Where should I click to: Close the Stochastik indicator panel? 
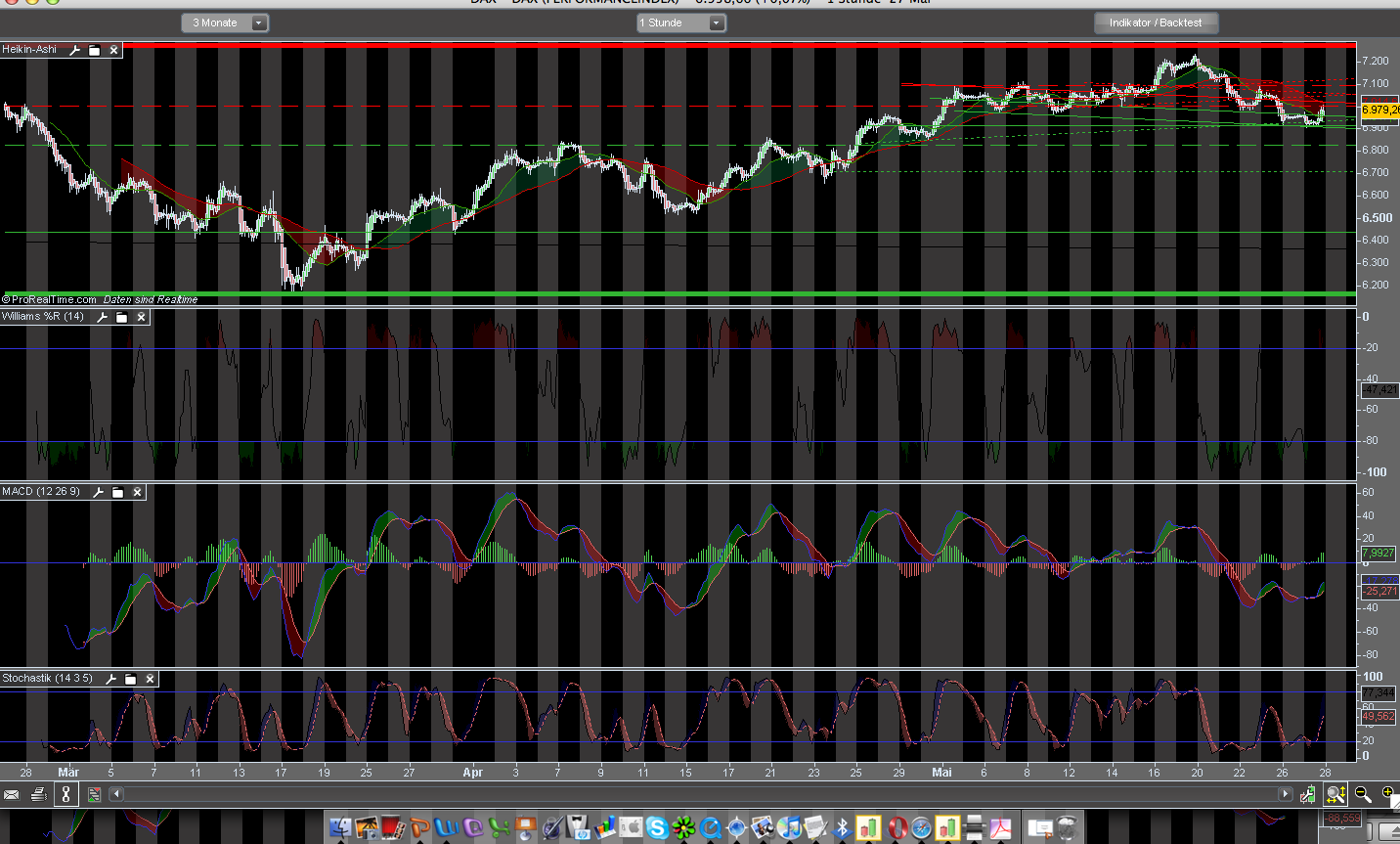pos(150,679)
